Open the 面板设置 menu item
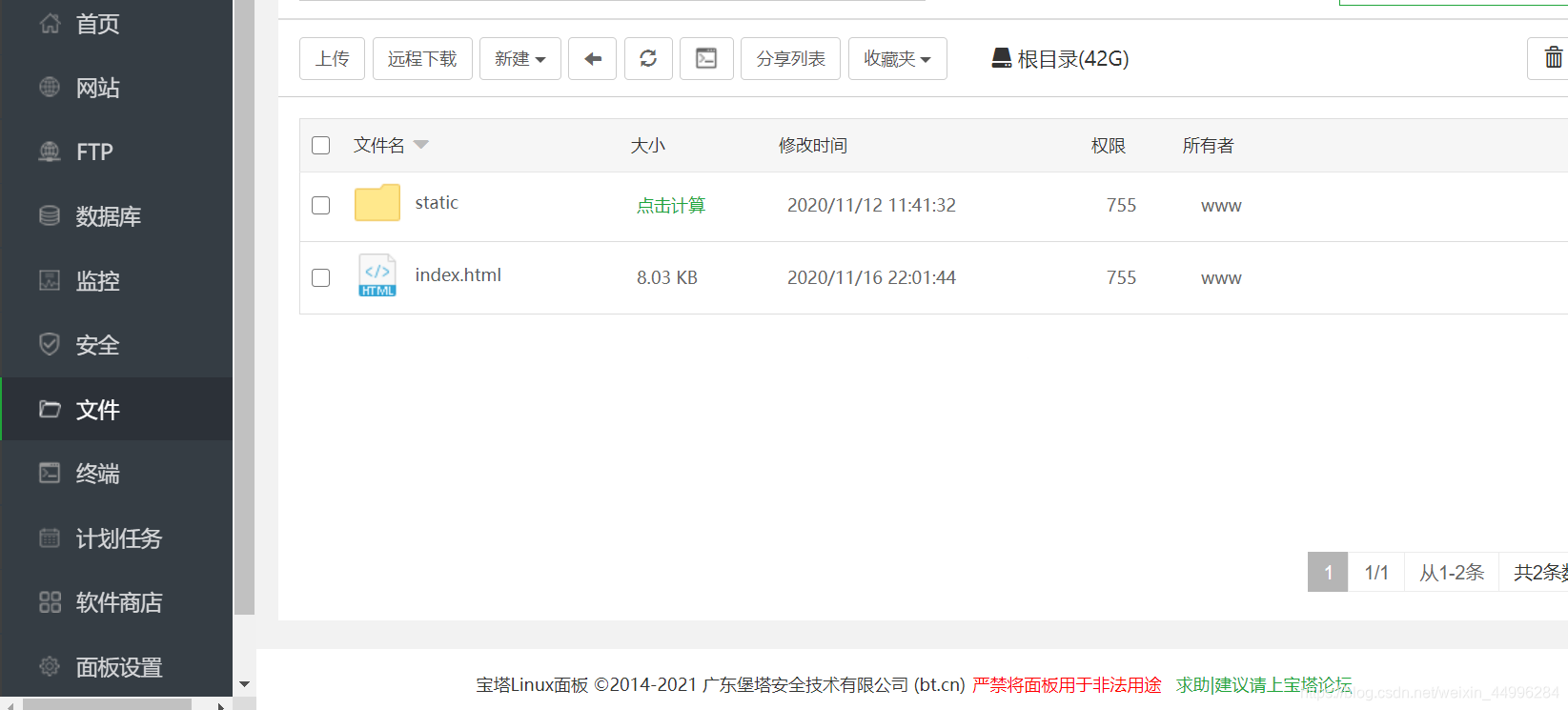Screen dimensions: 1568x710 point(119,667)
